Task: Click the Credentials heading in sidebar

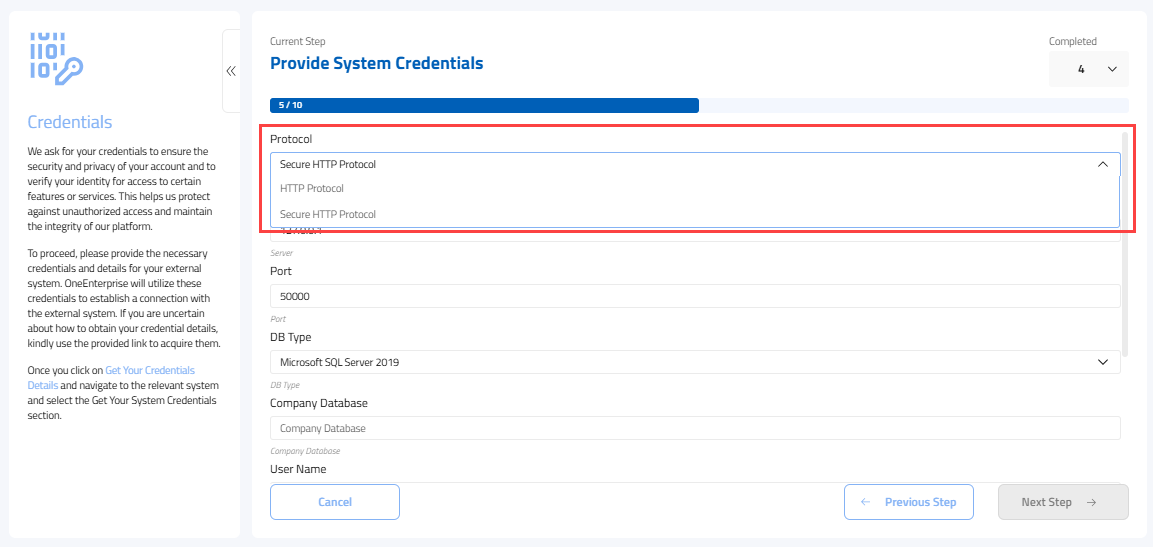Action: pyautogui.click(x=70, y=122)
